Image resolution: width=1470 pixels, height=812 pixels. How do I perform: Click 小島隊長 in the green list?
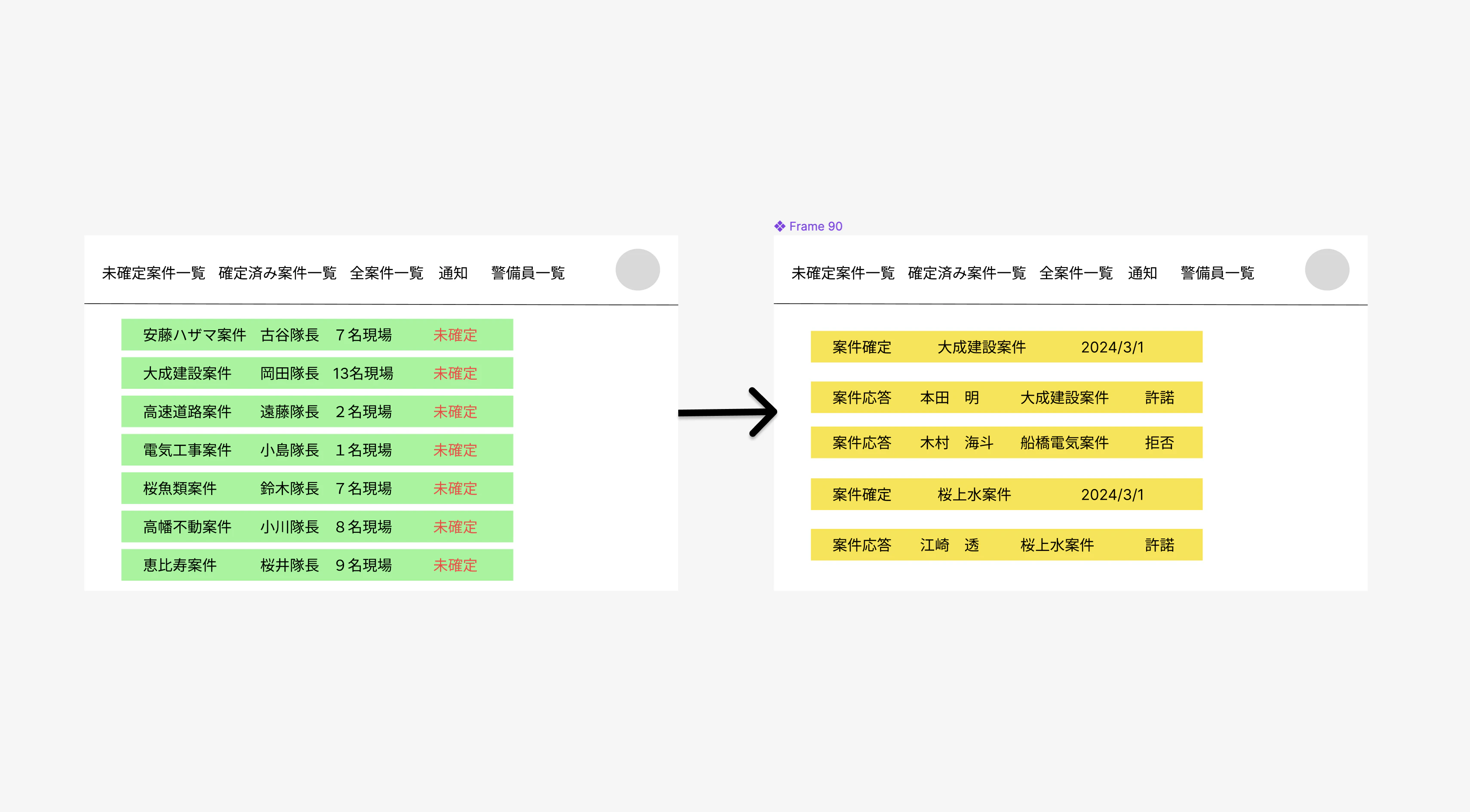click(289, 450)
